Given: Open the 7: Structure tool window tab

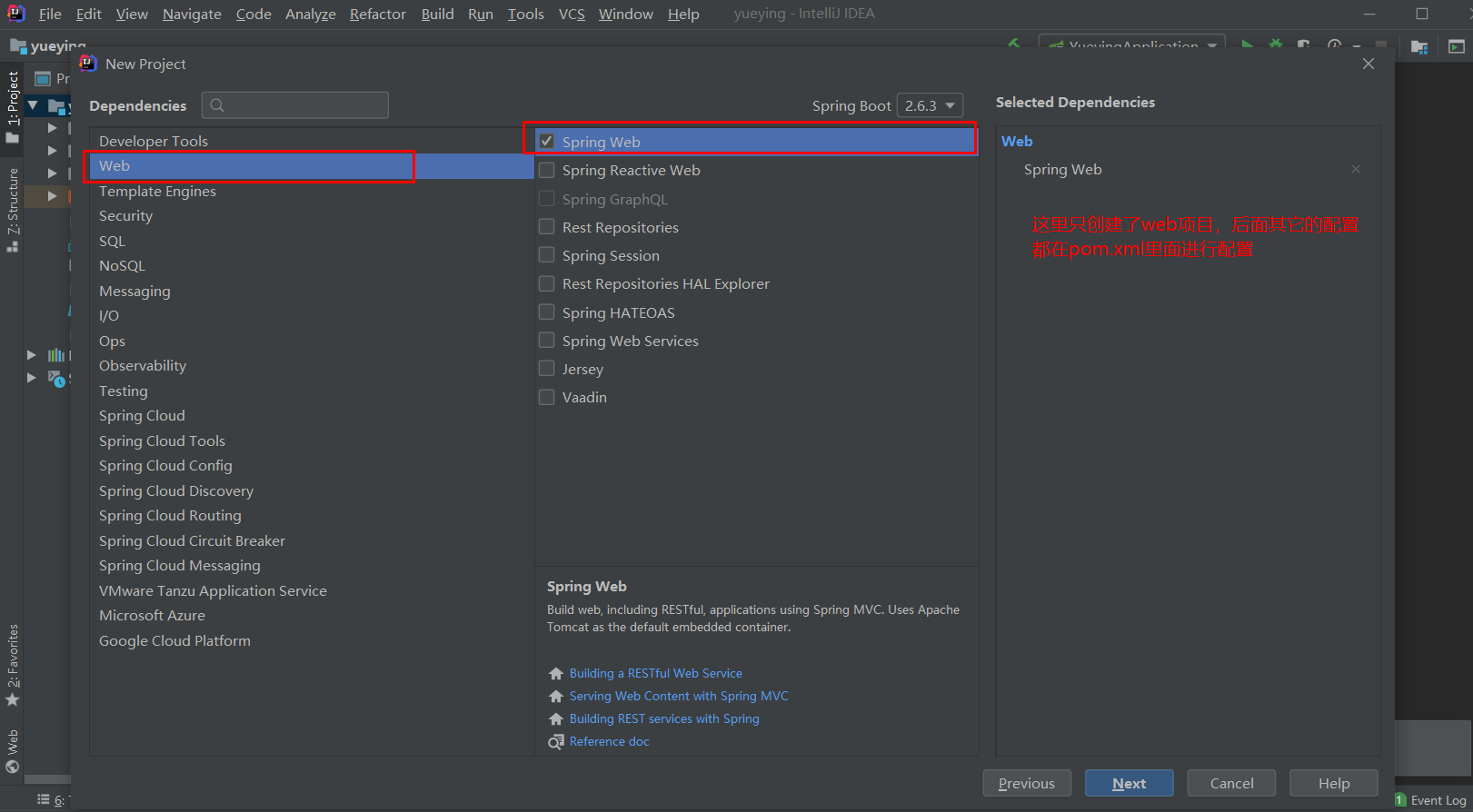Looking at the screenshot, I should [13, 211].
